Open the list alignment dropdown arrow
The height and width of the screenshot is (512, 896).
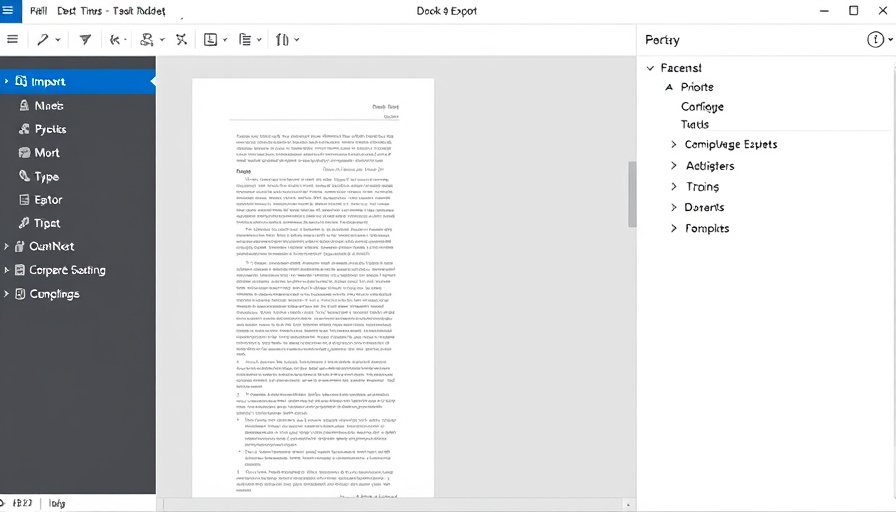pyautogui.click(x=259, y=40)
